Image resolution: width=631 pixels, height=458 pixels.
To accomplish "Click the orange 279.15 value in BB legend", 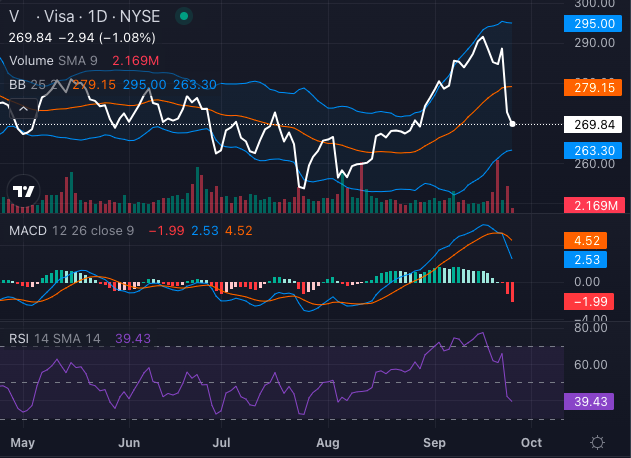I will 94,85.
